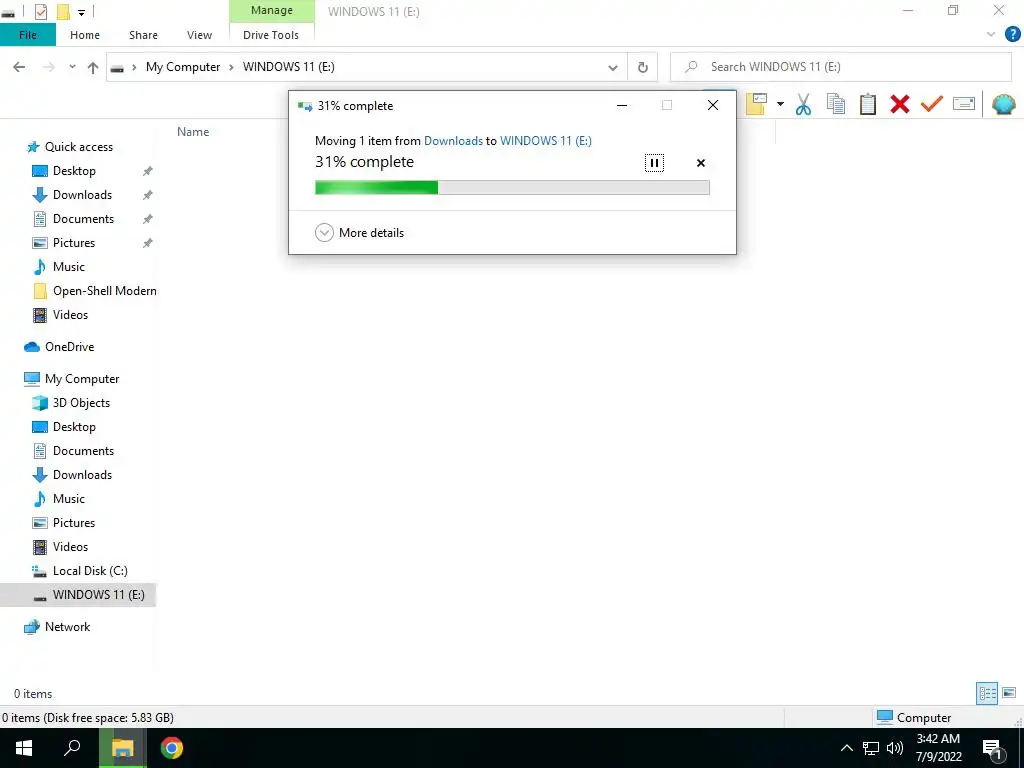The image size is (1024, 768).
Task: Click the Copy toolbar icon
Action: pos(835,104)
